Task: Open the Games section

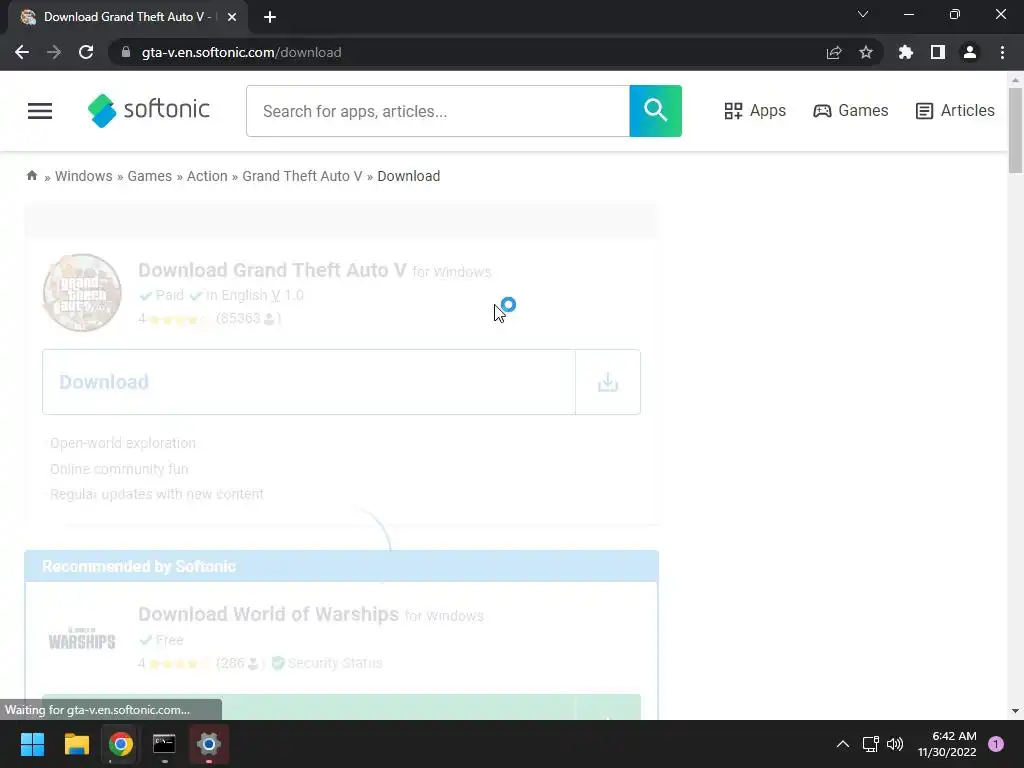Action: click(850, 111)
